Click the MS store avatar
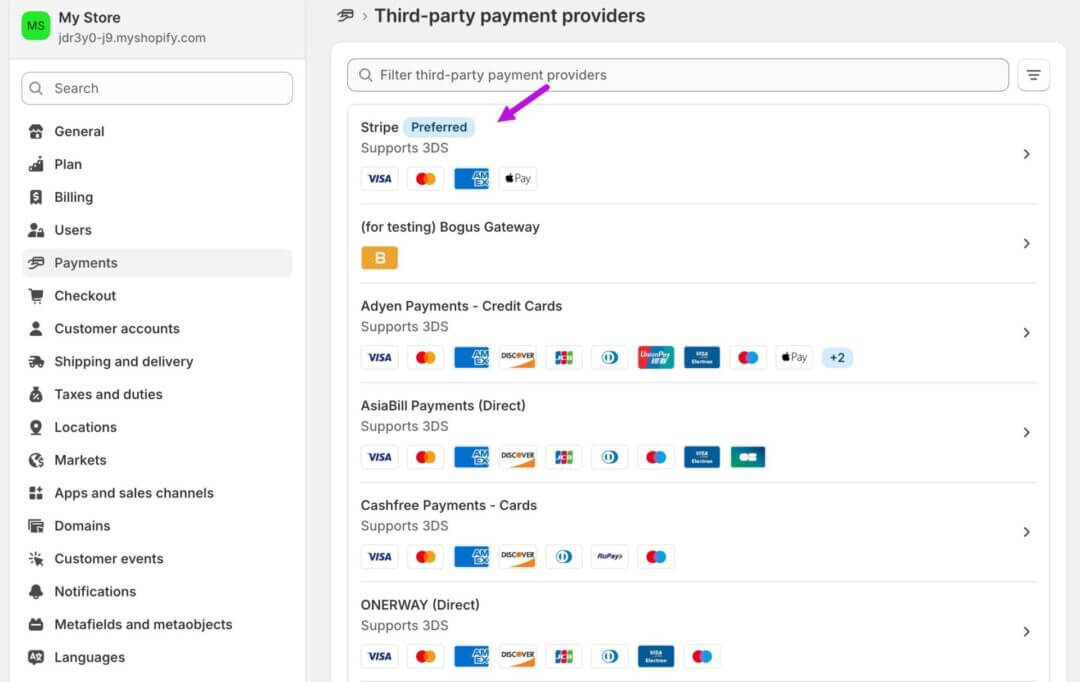Viewport: 1080px width, 682px height. [x=36, y=26]
